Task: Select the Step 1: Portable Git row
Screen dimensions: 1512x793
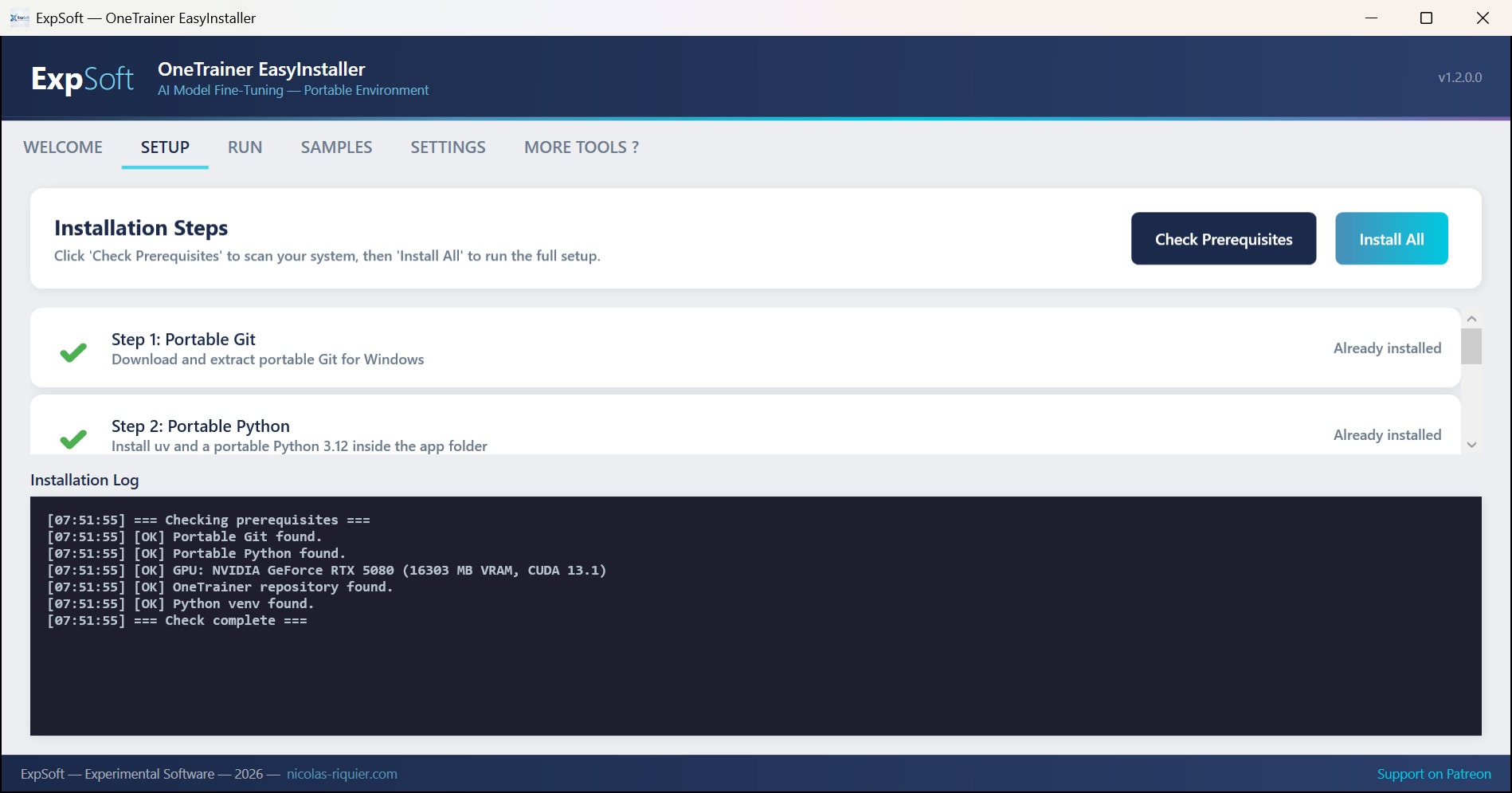Action: tap(746, 348)
